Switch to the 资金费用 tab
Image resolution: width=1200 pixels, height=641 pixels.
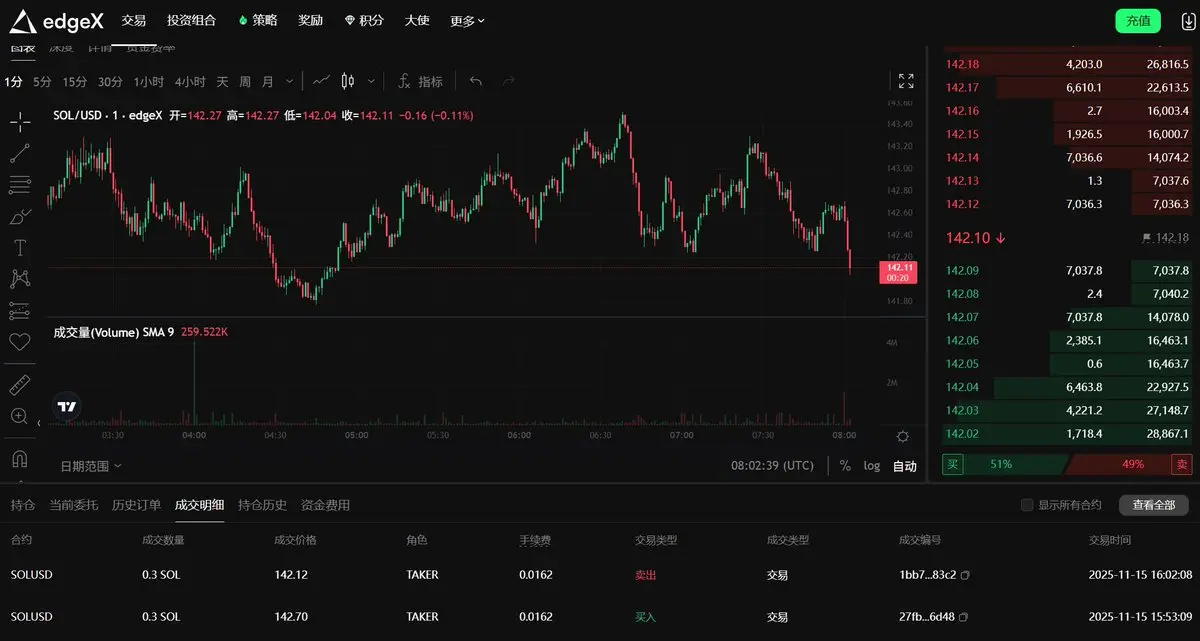[x=325, y=505]
